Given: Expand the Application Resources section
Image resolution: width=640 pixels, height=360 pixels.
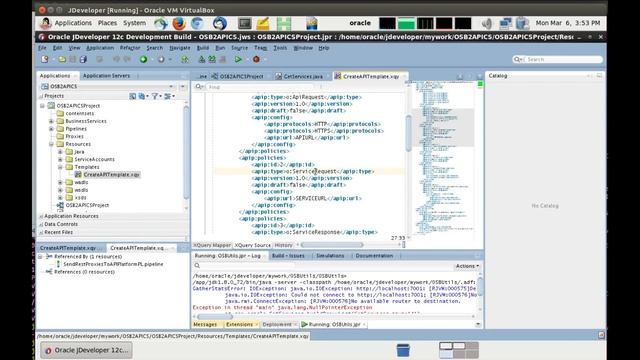Looking at the screenshot, I should [41, 216].
